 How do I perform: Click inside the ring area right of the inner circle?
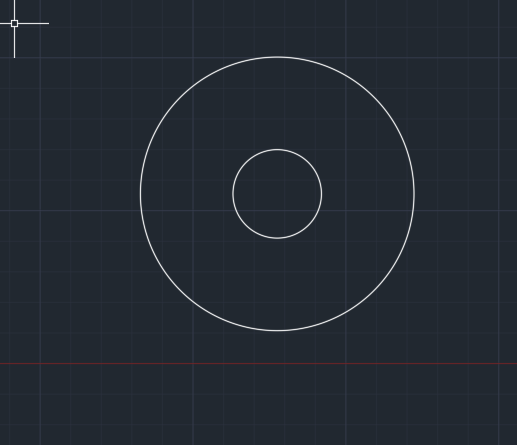point(368,194)
